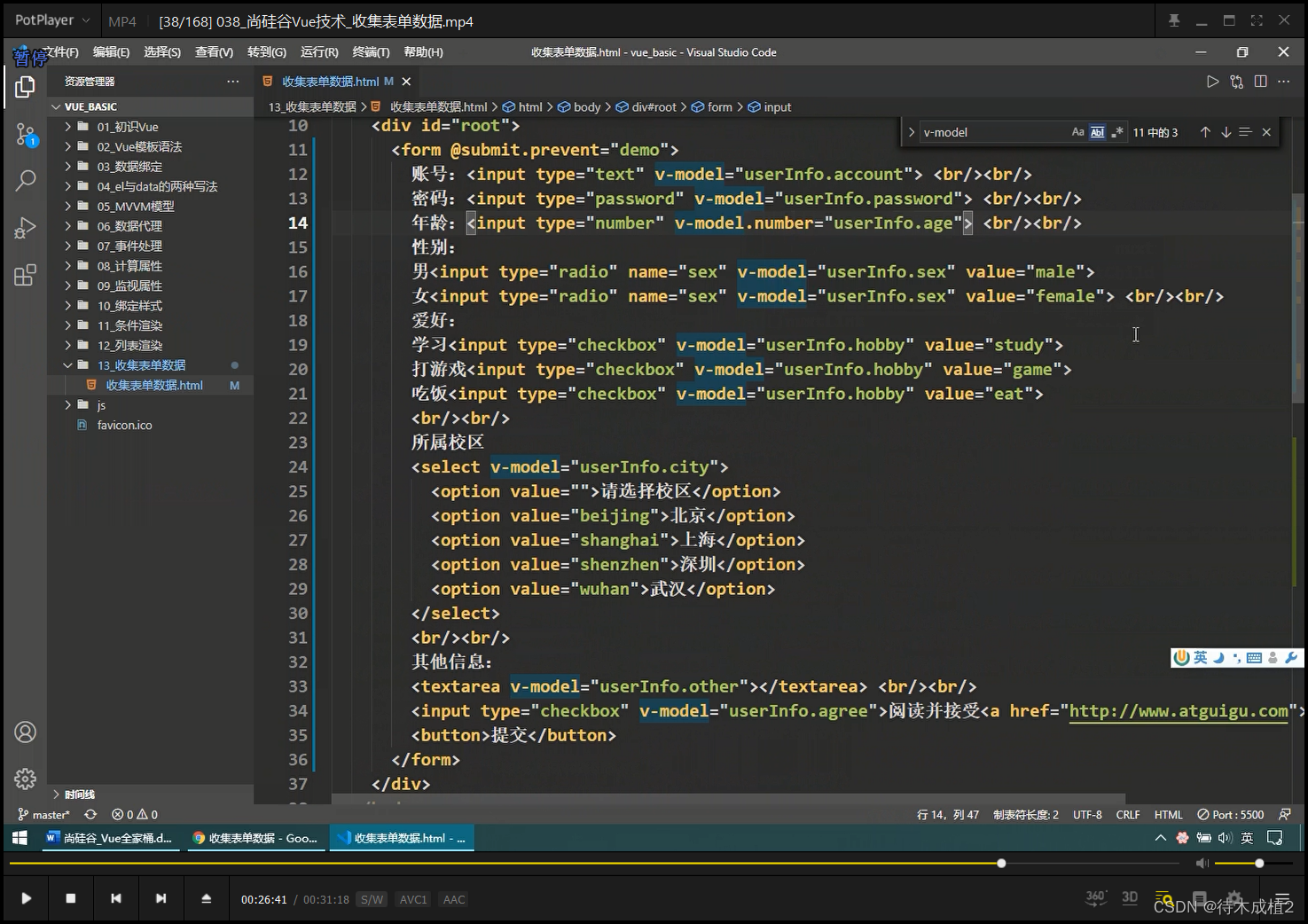Click the div#root breadcrumb item

click(646, 107)
